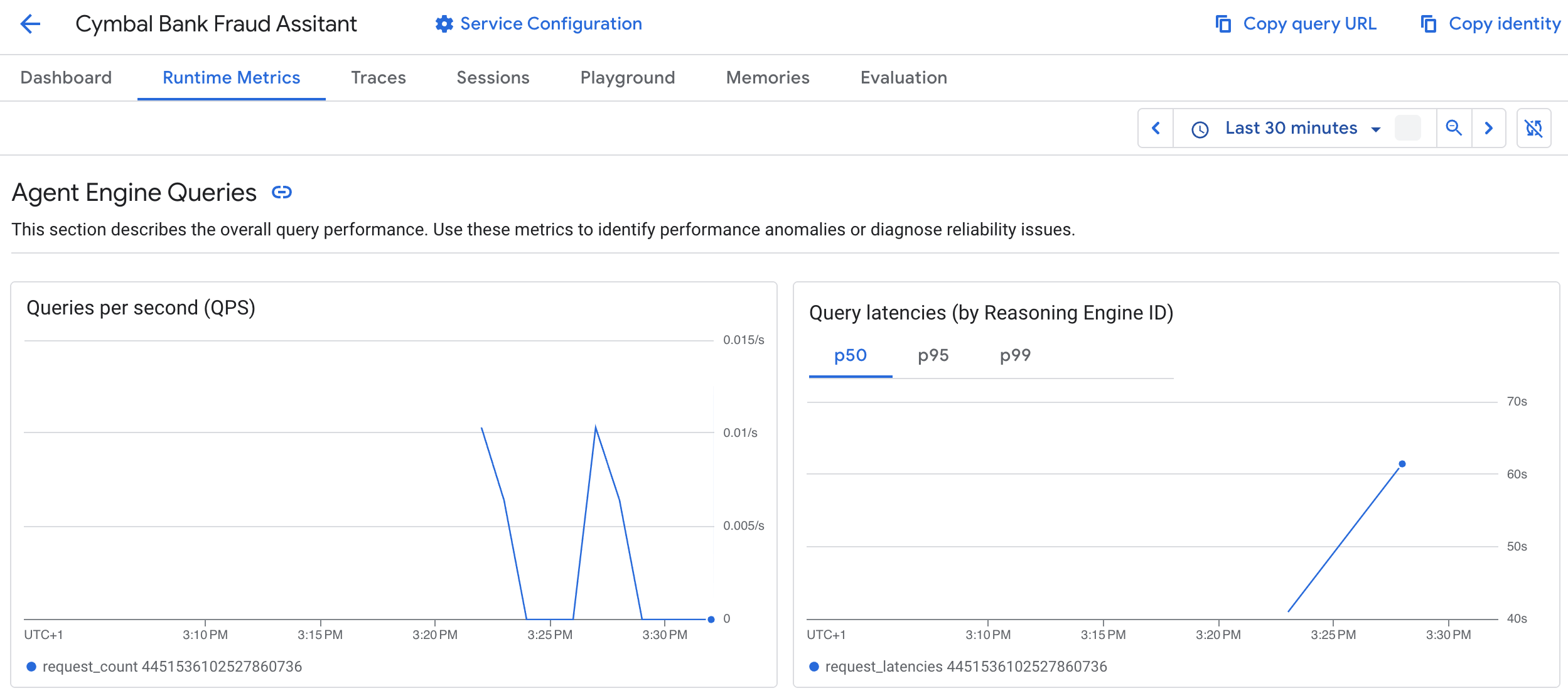Toggle request_count series legend item
The width and height of the screenshot is (1568, 698).
(x=164, y=667)
